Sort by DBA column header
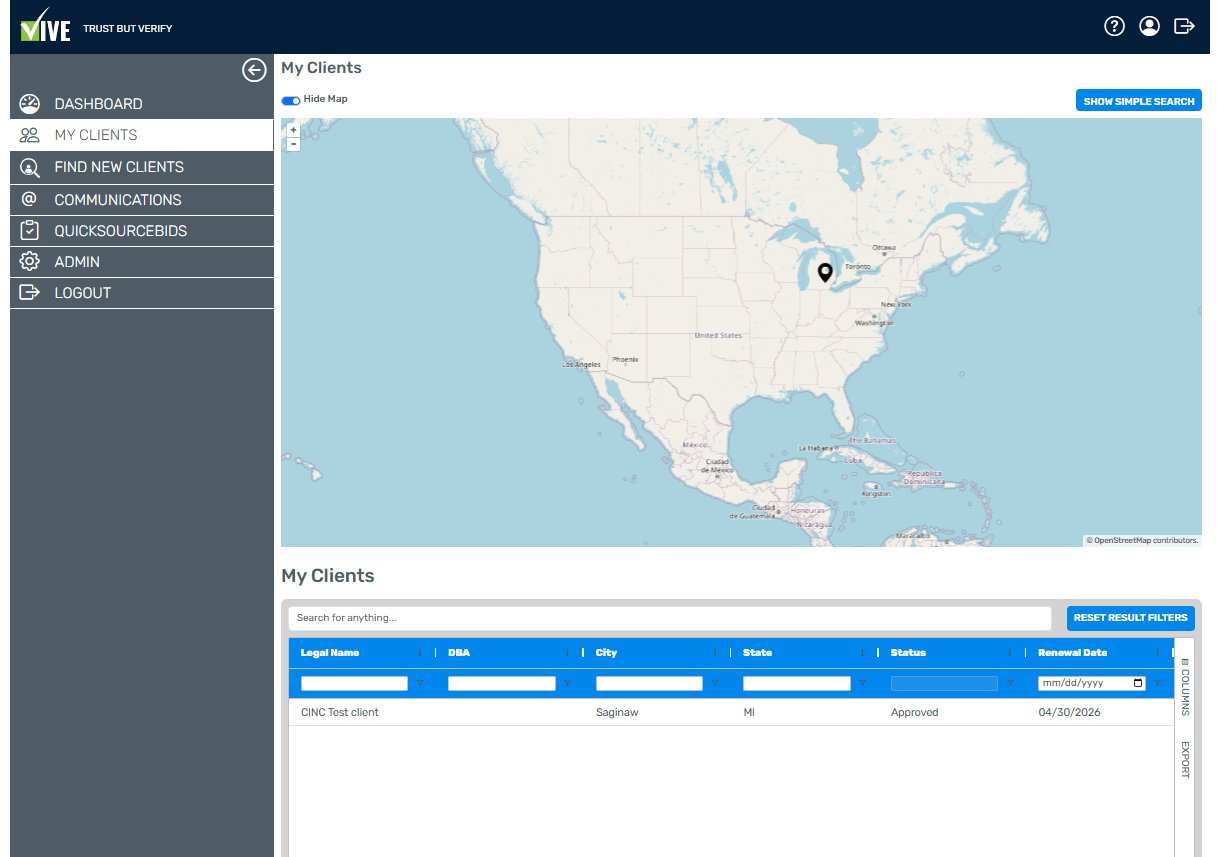 click(459, 653)
